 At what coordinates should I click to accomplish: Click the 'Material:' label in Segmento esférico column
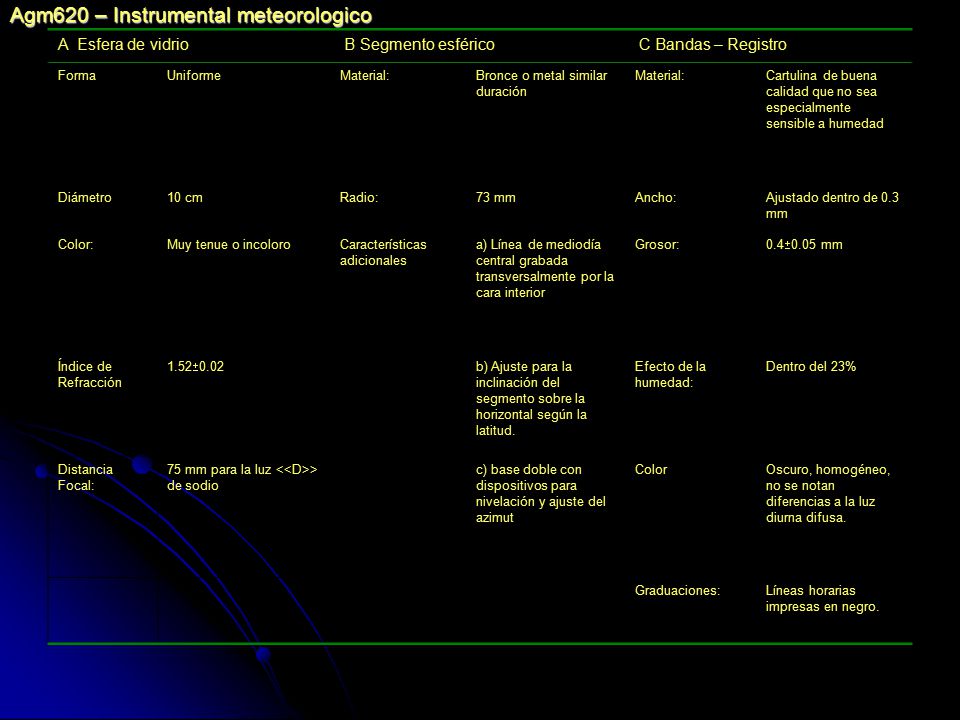tap(364, 75)
